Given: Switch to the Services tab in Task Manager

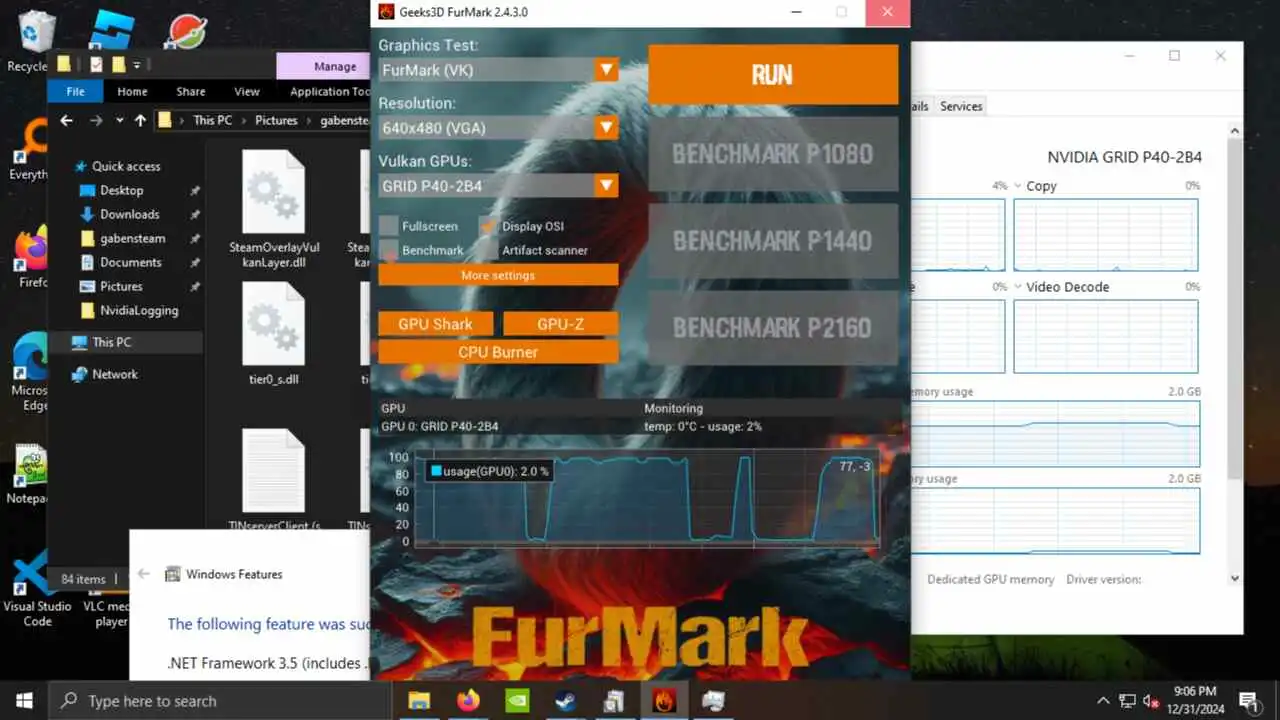Looking at the screenshot, I should pos(961,106).
